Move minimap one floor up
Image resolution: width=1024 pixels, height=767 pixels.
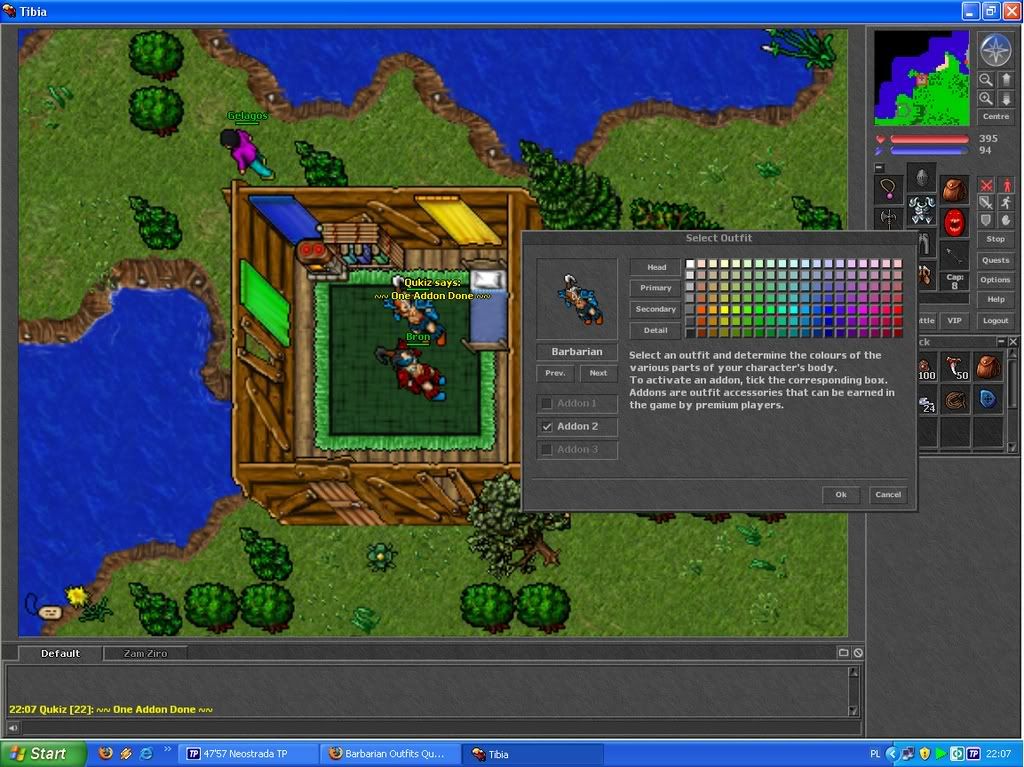(x=1006, y=80)
